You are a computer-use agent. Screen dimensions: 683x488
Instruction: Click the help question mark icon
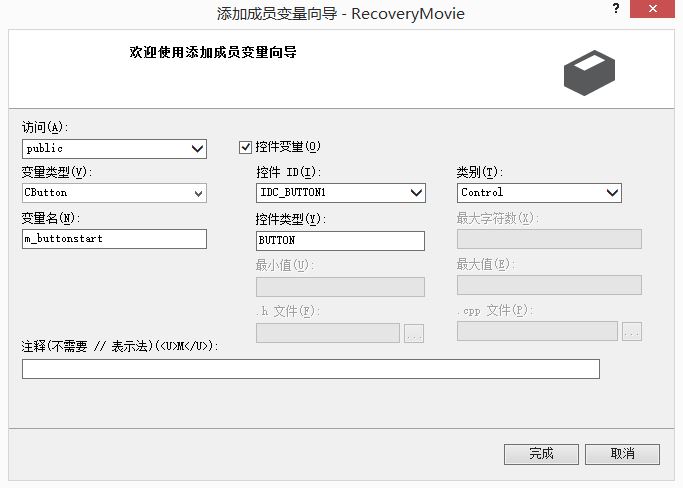[x=616, y=8]
